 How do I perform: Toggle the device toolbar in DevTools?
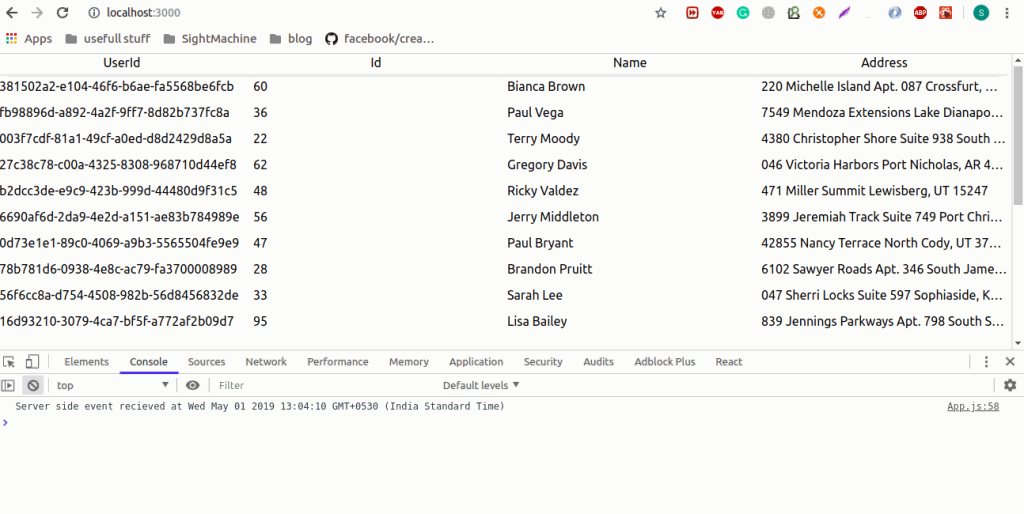coord(33,362)
